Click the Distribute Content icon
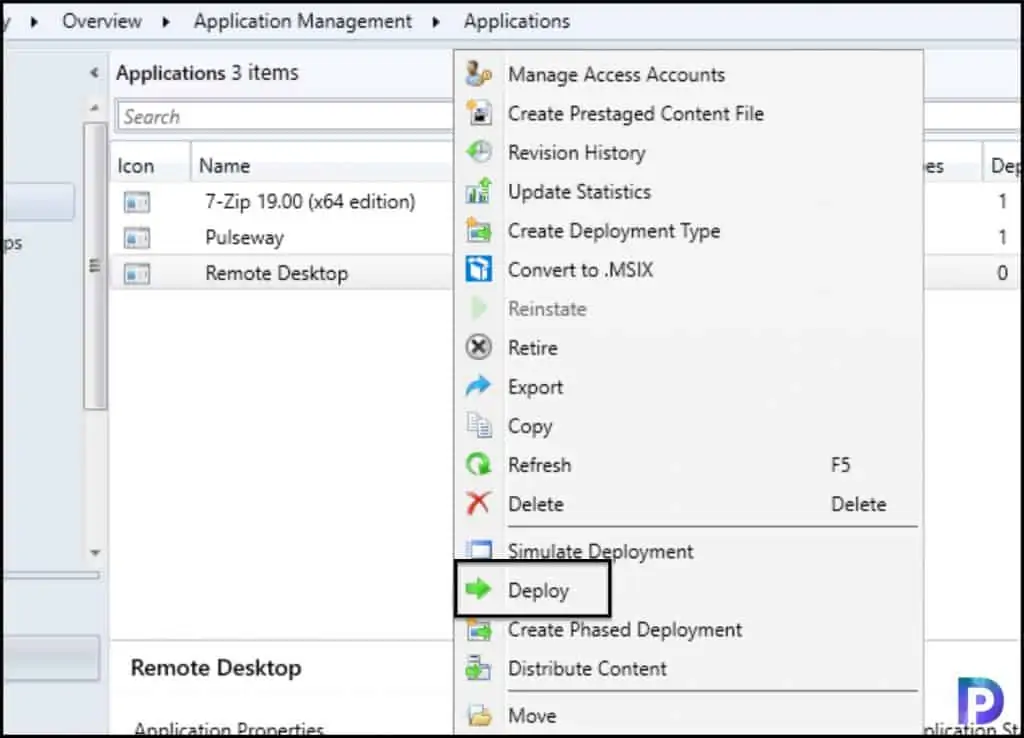This screenshot has width=1024, height=738. coord(479,668)
